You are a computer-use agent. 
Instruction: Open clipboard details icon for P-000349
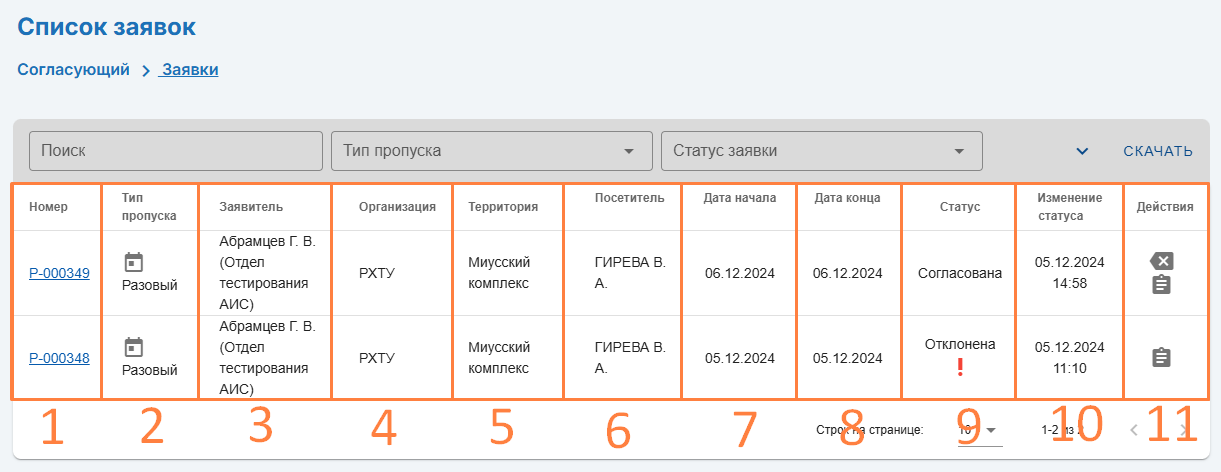[x=1161, y=285]
